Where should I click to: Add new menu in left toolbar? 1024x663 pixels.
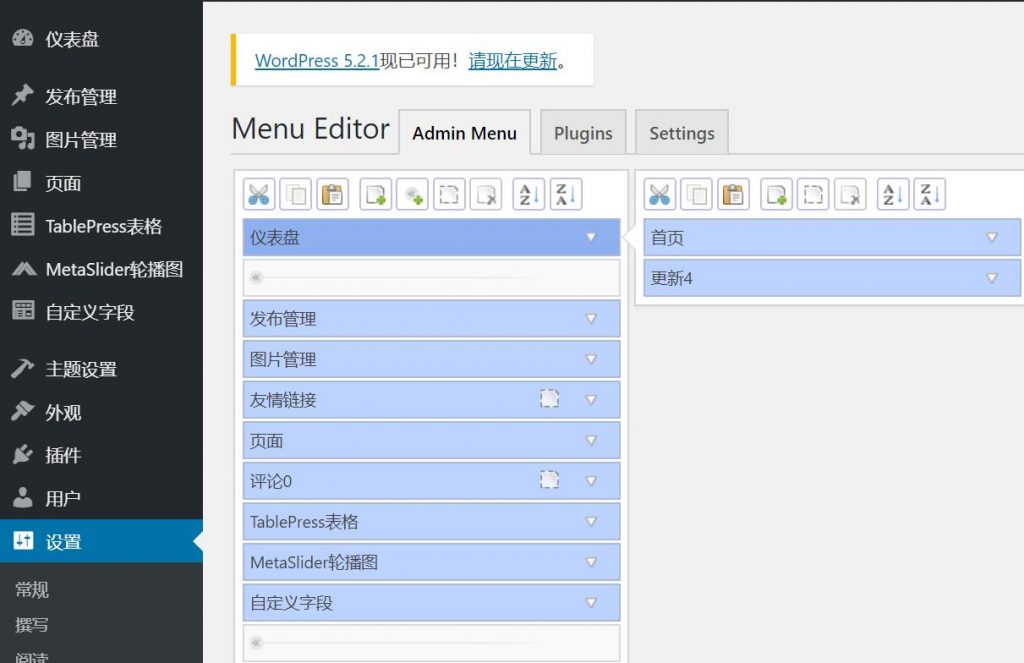coord(376,195)
